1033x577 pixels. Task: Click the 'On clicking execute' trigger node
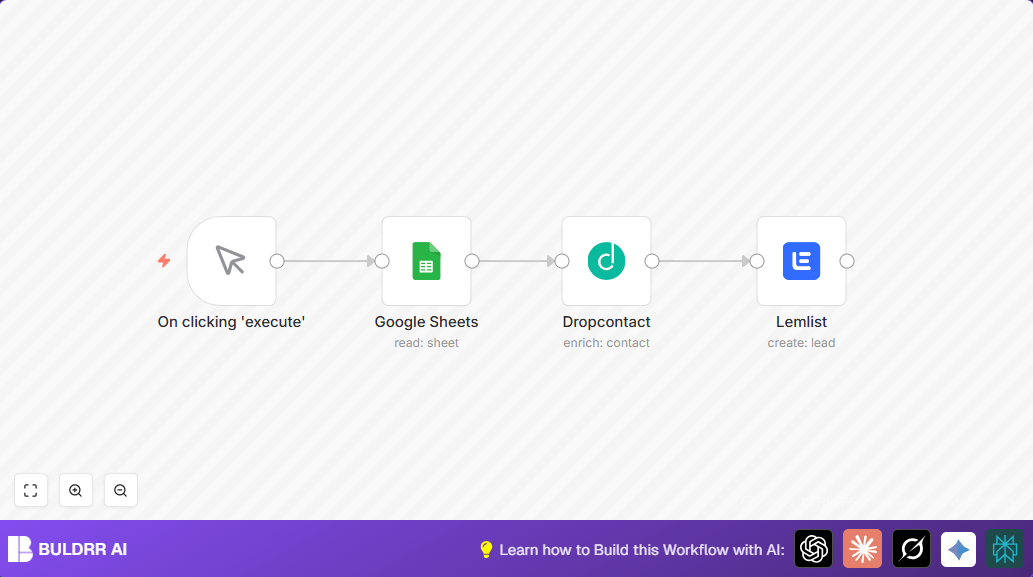(x=231, y=261)
